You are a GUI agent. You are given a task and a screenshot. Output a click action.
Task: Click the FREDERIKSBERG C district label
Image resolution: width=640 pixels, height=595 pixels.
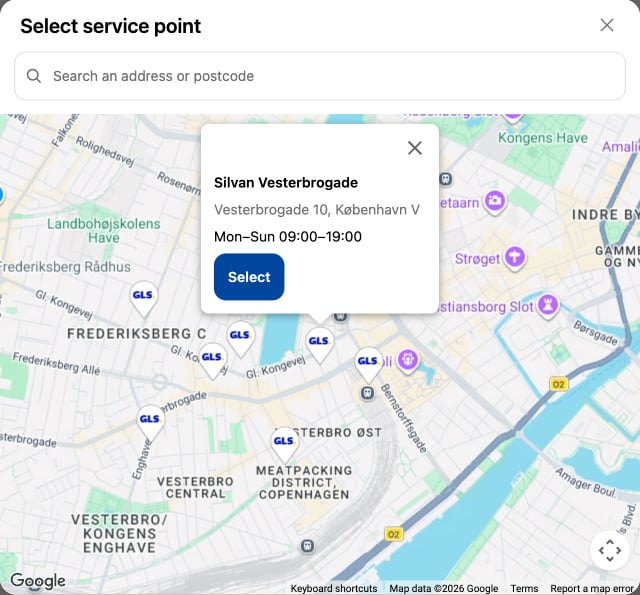coord(137,334)
